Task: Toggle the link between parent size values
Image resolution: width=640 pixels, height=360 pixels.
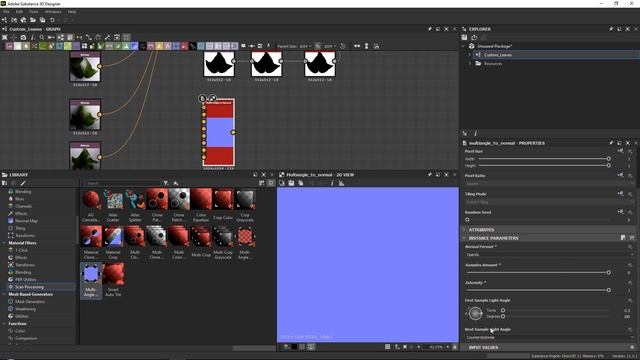Action: pyautogui.click(x=318, y=46)
